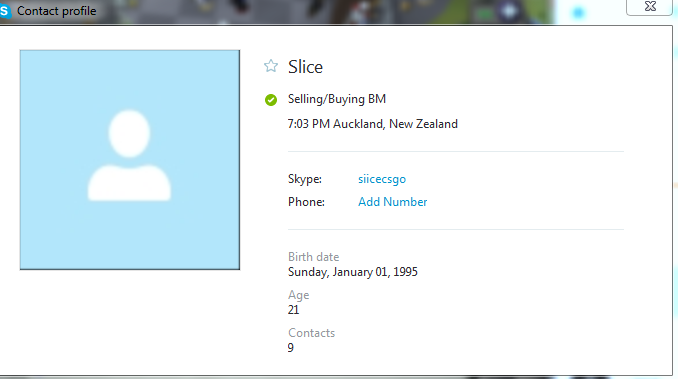Select the contact name Slice
Viewport: 678px width, 379px height.
305,67
